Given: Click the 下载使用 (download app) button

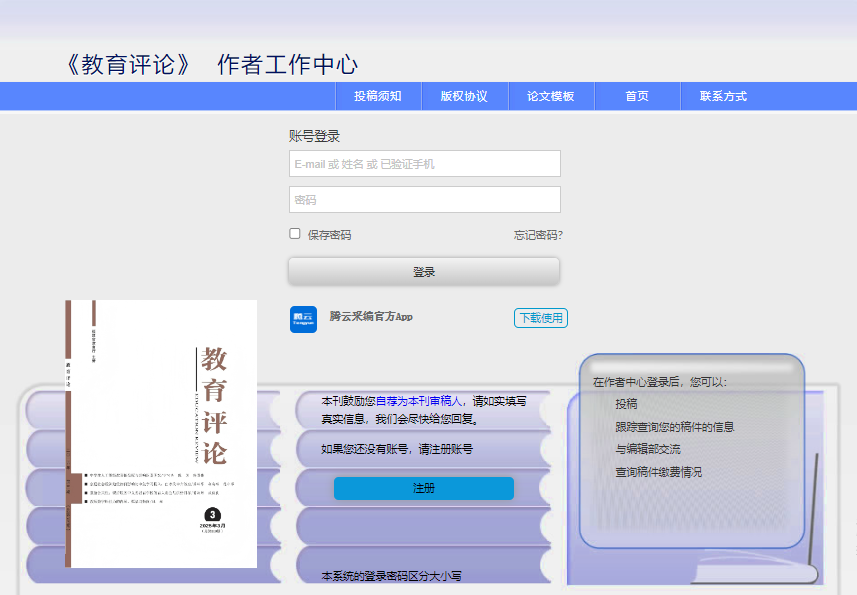Looking at the screenshot, I should [x=540, y=318].
